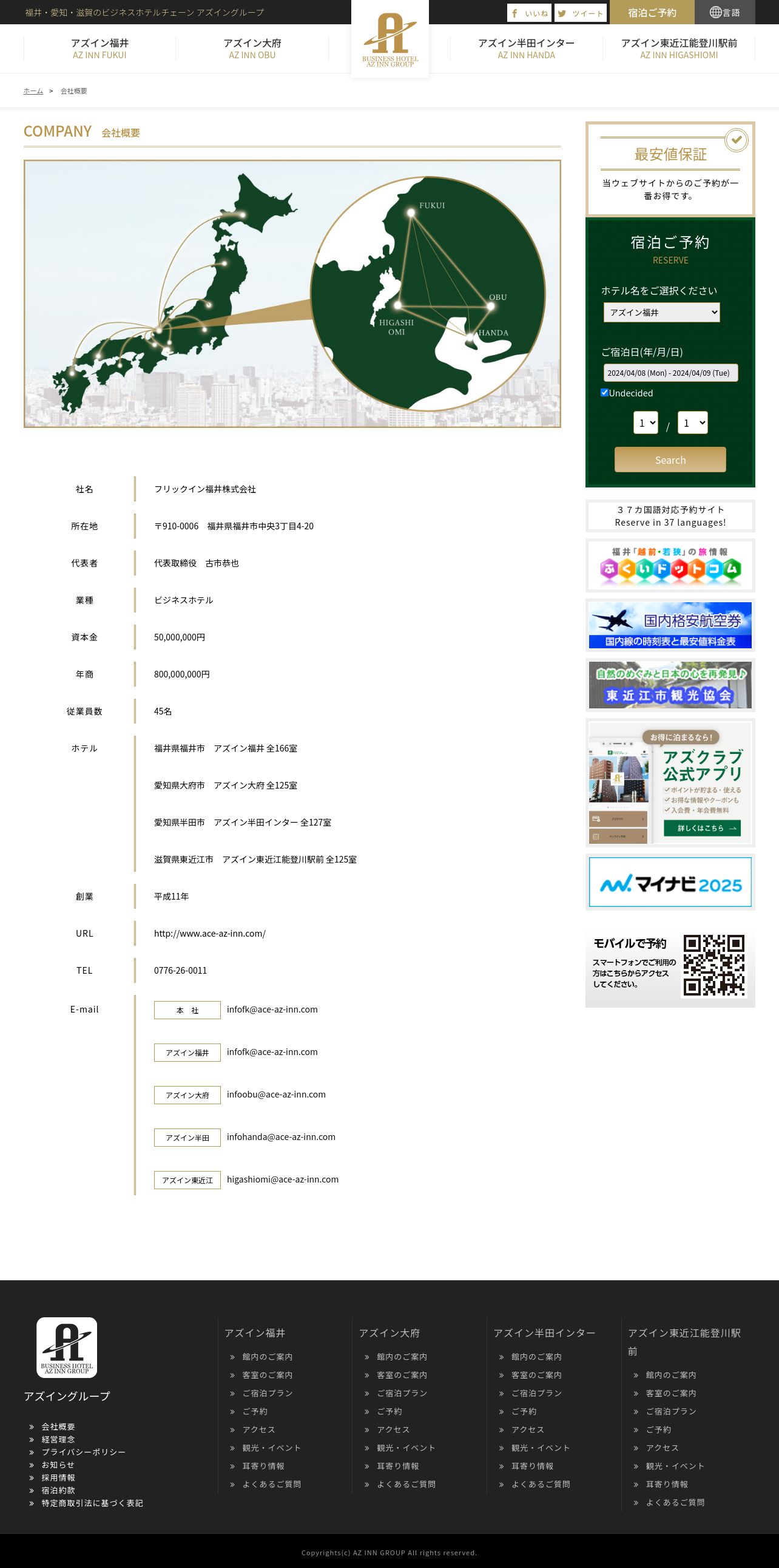Click the footer 特定商取引法に基づく表記 link
Image resolution: width=779 pixels, height=1568 pixels.
coord(92,1504)
